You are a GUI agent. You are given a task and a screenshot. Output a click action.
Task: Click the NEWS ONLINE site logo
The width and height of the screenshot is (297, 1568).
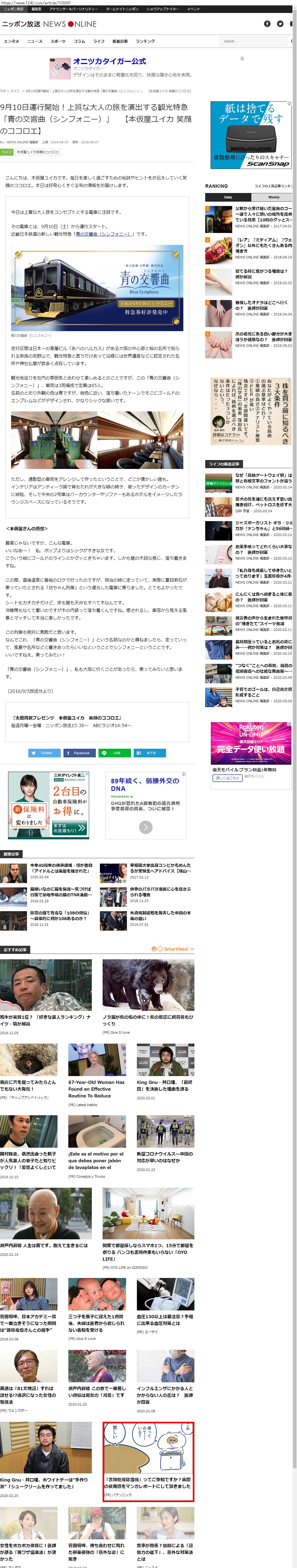49,24
